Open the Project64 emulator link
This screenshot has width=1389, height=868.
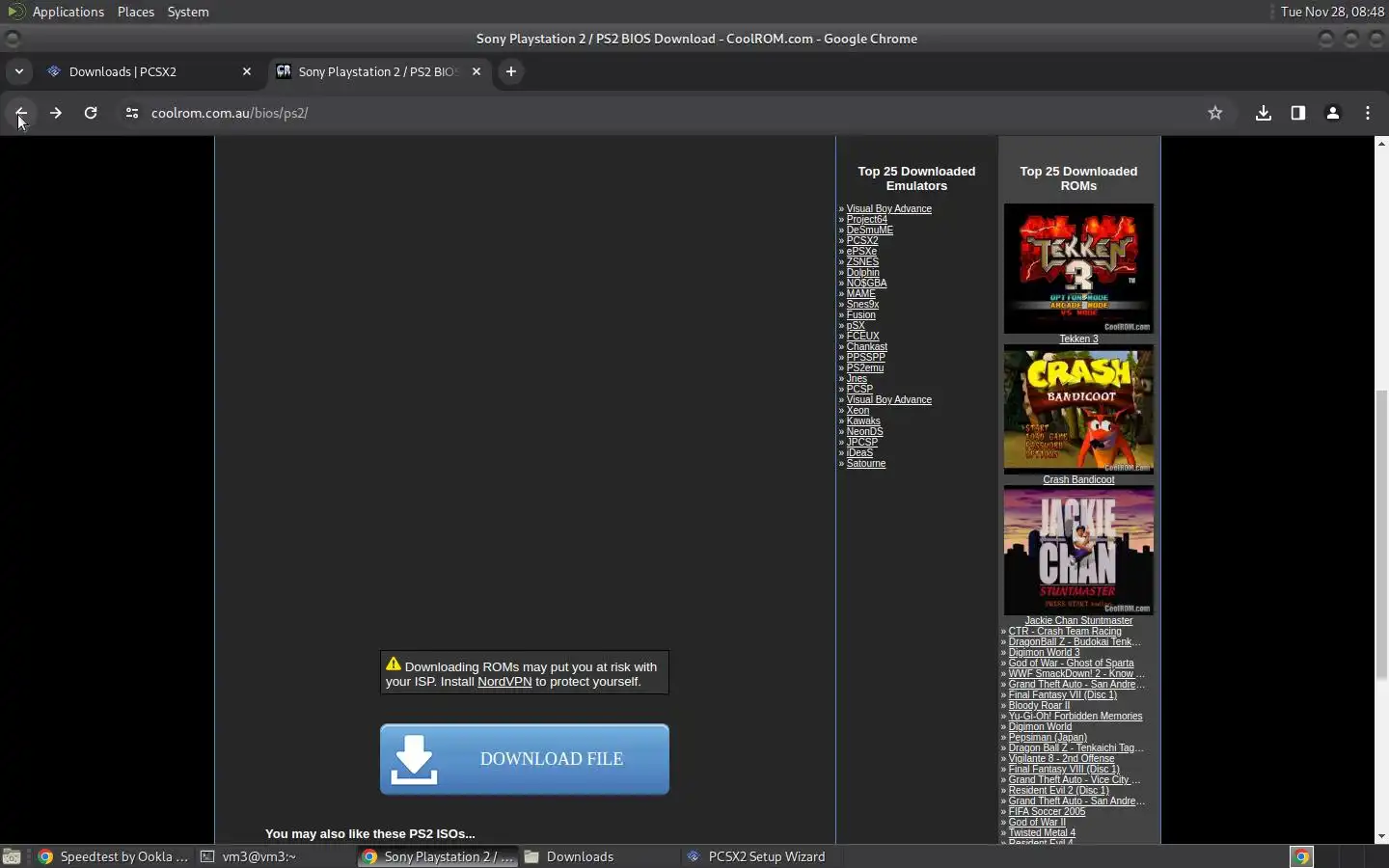pyautogui.click(x=866, y=219)
